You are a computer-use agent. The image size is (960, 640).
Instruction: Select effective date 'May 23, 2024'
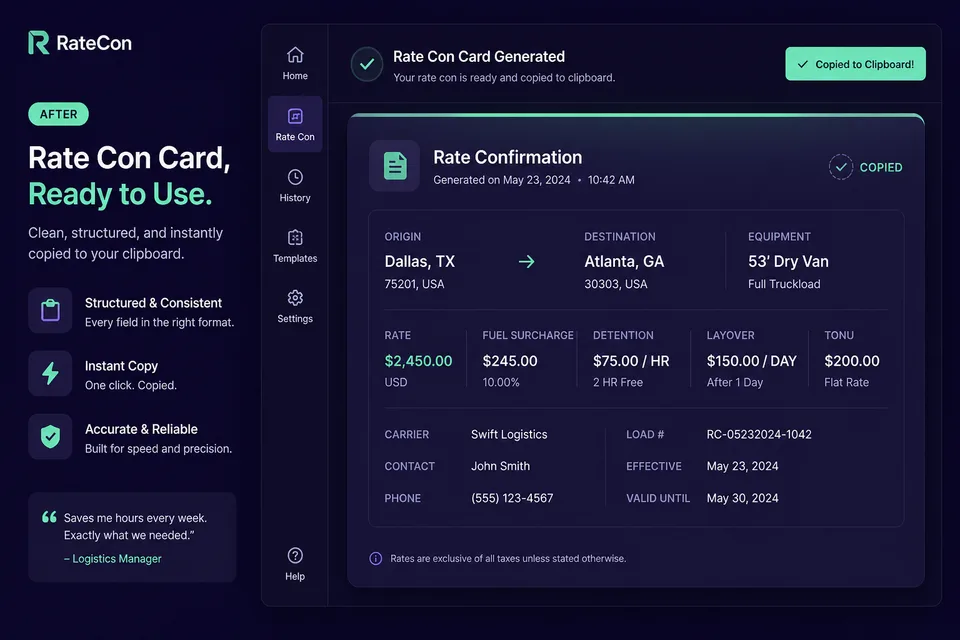tap(742, 466)
